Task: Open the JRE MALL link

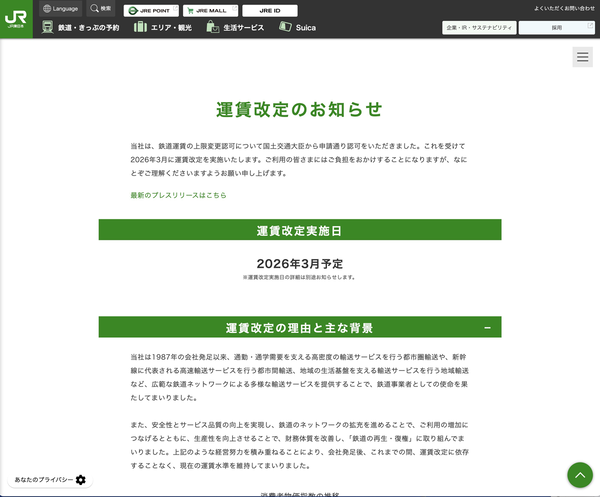Action: click(210, 11)
